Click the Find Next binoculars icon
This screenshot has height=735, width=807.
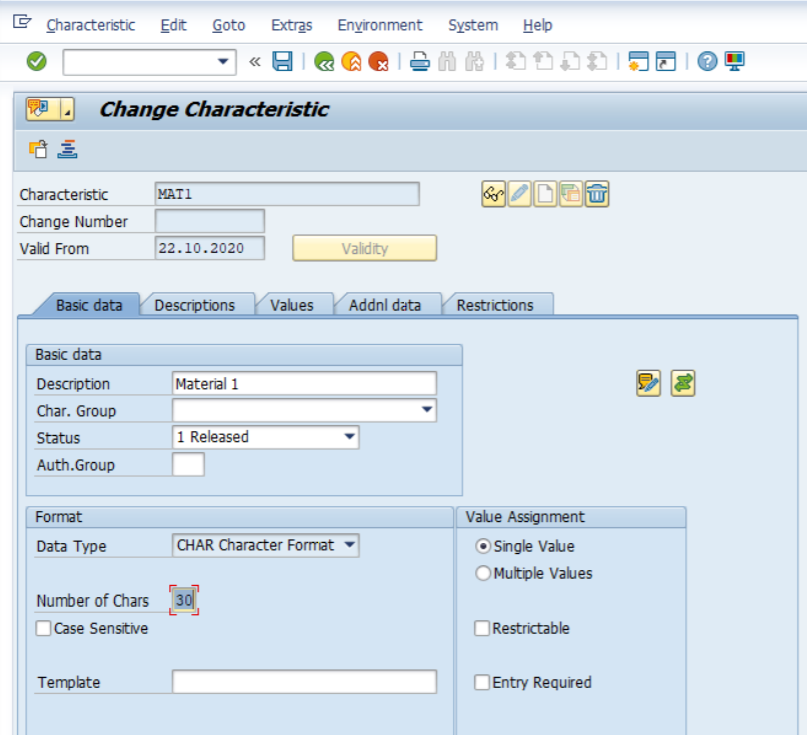[474, 62]
